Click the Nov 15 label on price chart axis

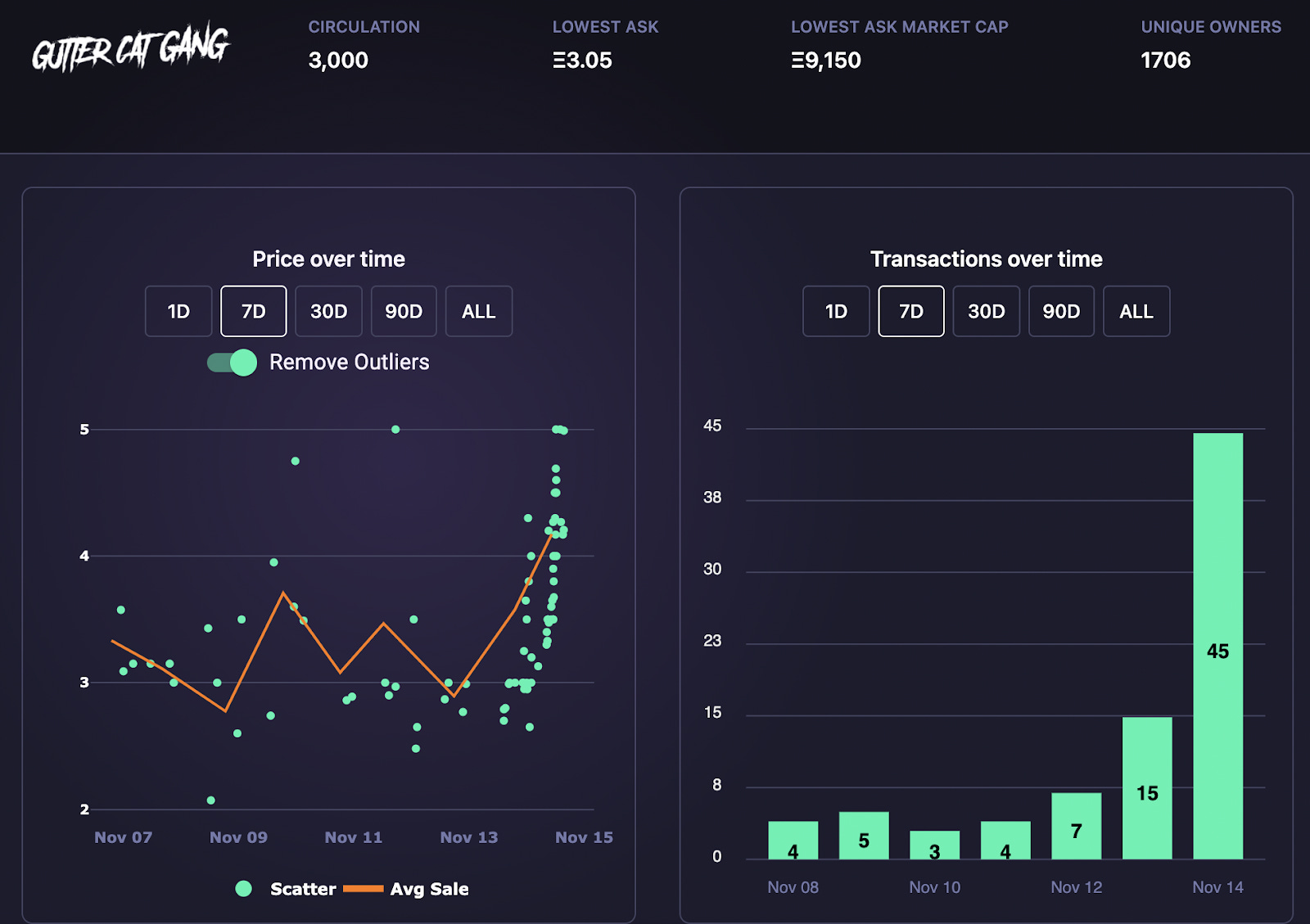click(584, 837)
